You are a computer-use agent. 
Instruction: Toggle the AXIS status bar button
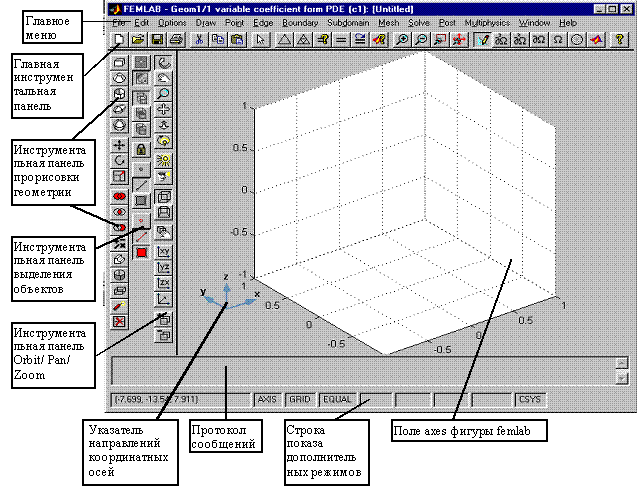267,398
